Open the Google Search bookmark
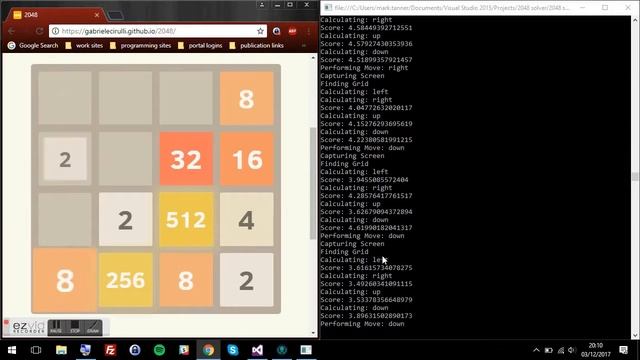The width and height of the screenshot is (640, 360). 33,46
